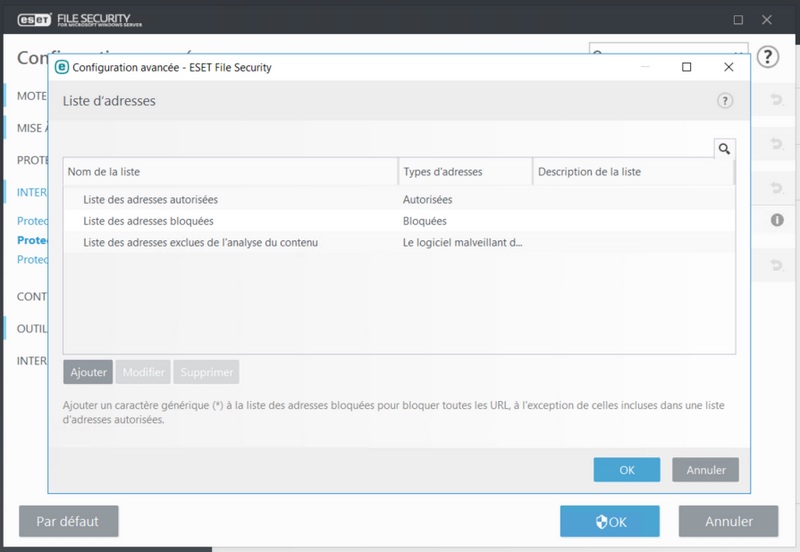This screenshot has height=552, width=800.
Task: Click the Autorisées type cell
Action: 428,199
